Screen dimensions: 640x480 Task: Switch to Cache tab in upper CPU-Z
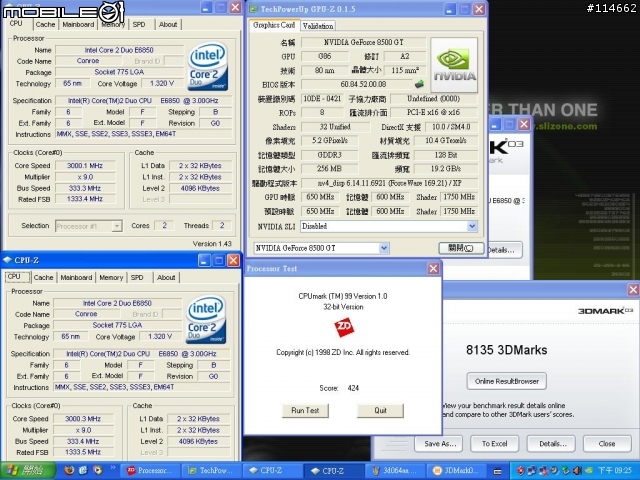pos(45,24)
